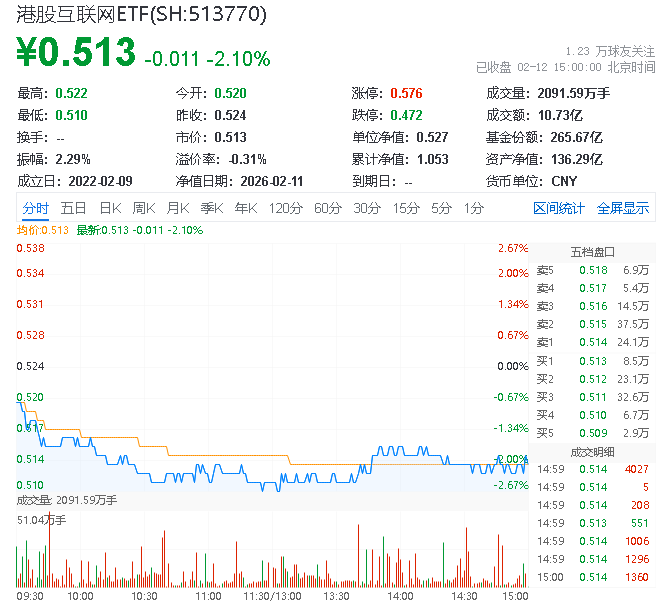This screenshot has width=656, height=615.
Task: Select the 日K daily candlestick tab
Action: (x=109, y=208)
